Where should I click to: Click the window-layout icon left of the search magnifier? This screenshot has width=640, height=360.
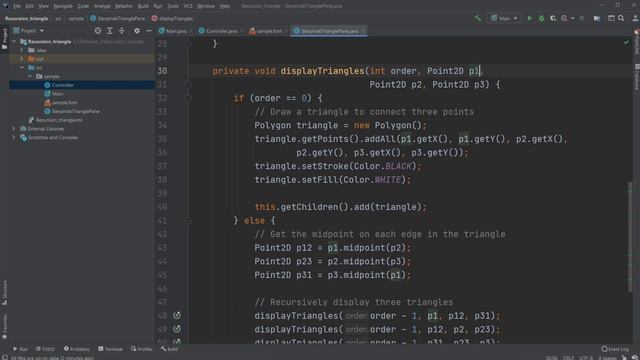pos(611,18)
